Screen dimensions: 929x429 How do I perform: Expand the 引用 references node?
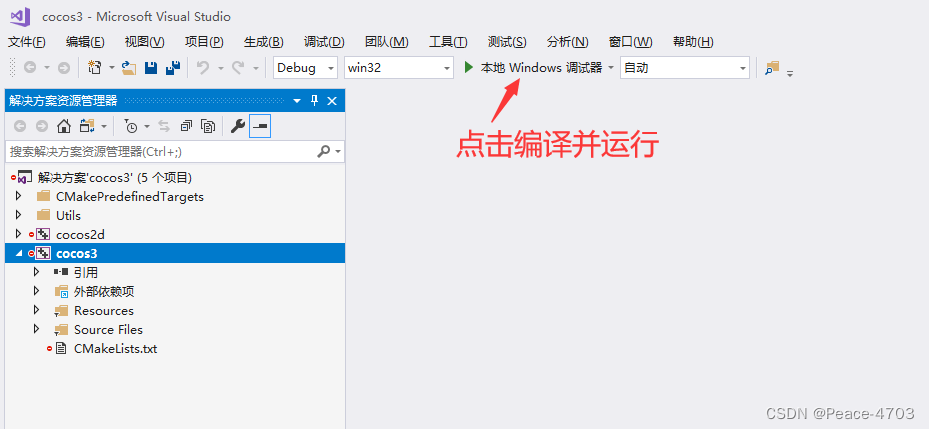point(37,272)
